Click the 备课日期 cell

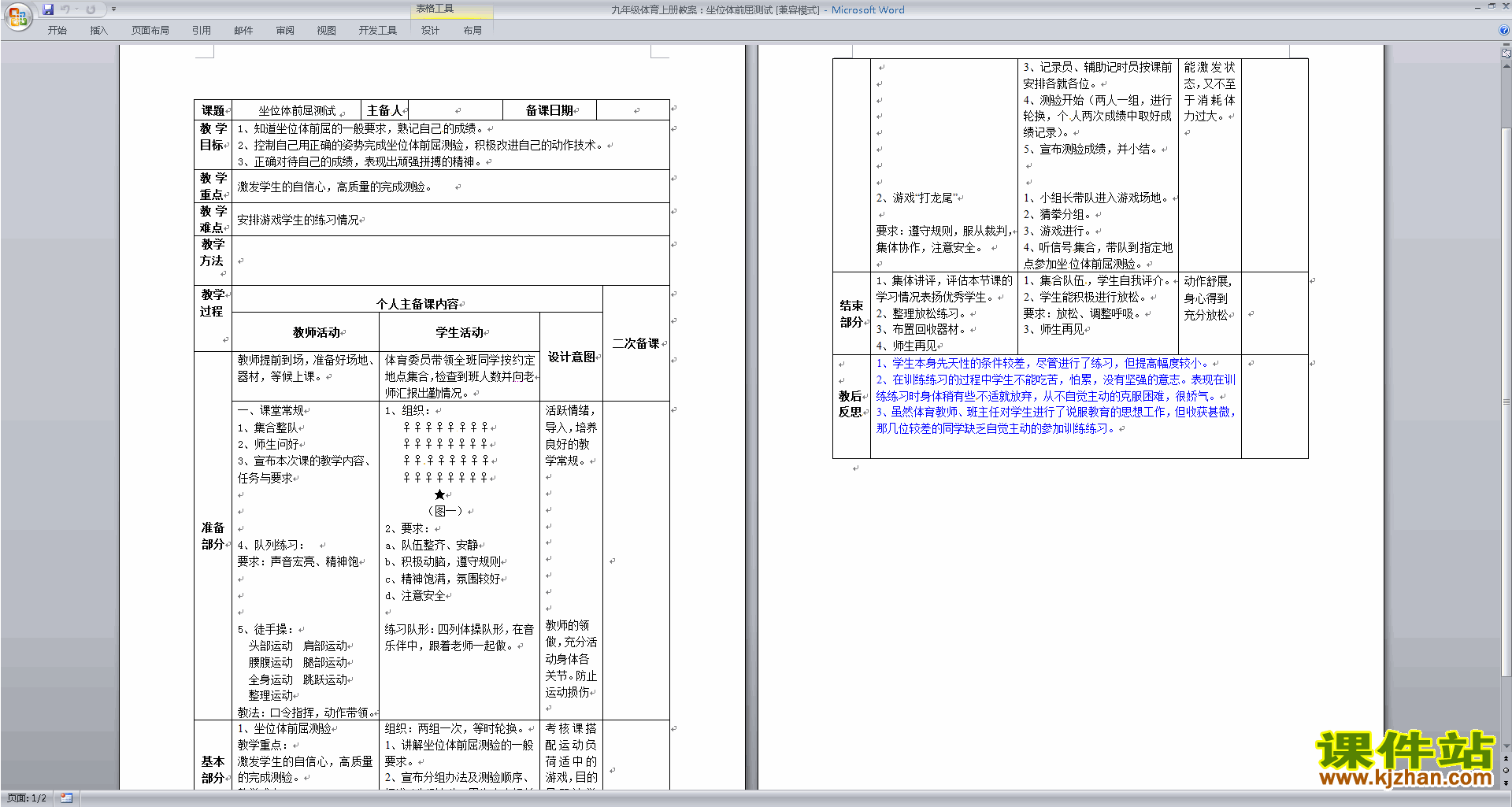point(550,110)
